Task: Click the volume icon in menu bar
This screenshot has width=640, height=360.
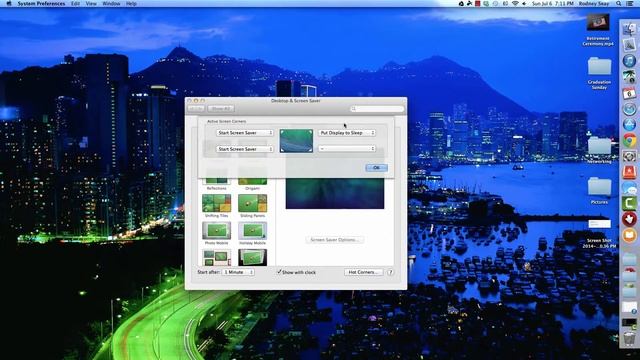Action: click(524, 4)
